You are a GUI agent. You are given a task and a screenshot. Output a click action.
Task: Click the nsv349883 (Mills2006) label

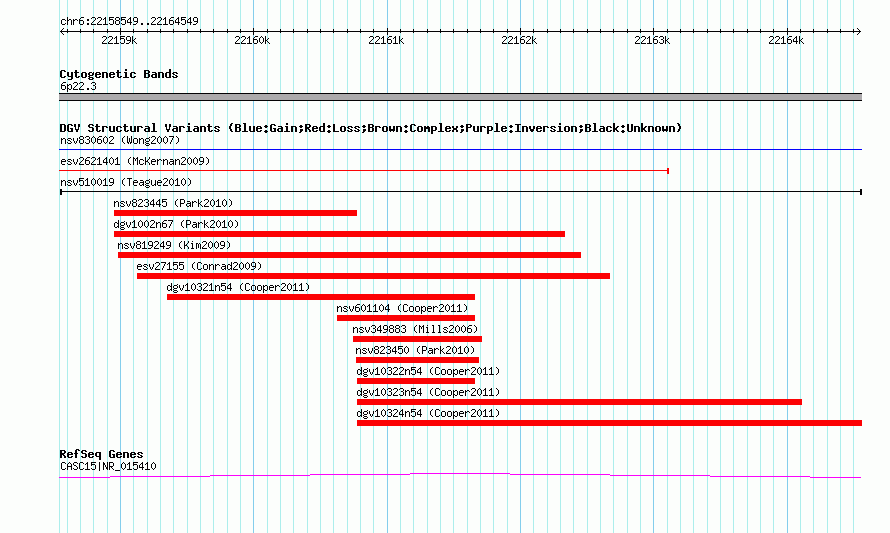tap(415, 329)
